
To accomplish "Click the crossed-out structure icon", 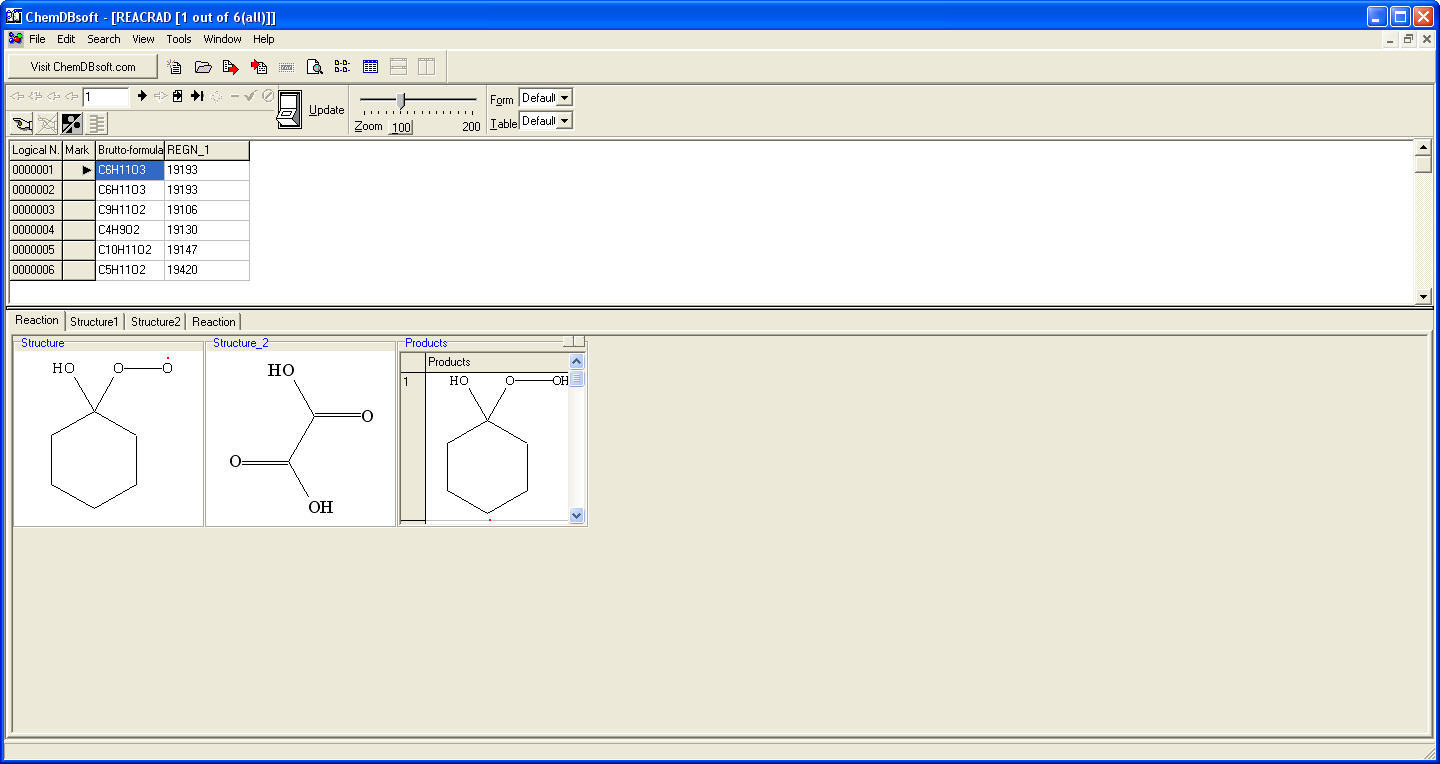I will [47, 124].
